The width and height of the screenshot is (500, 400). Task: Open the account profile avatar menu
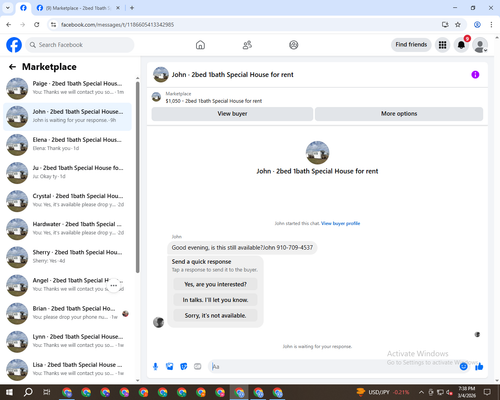point(480,45)
